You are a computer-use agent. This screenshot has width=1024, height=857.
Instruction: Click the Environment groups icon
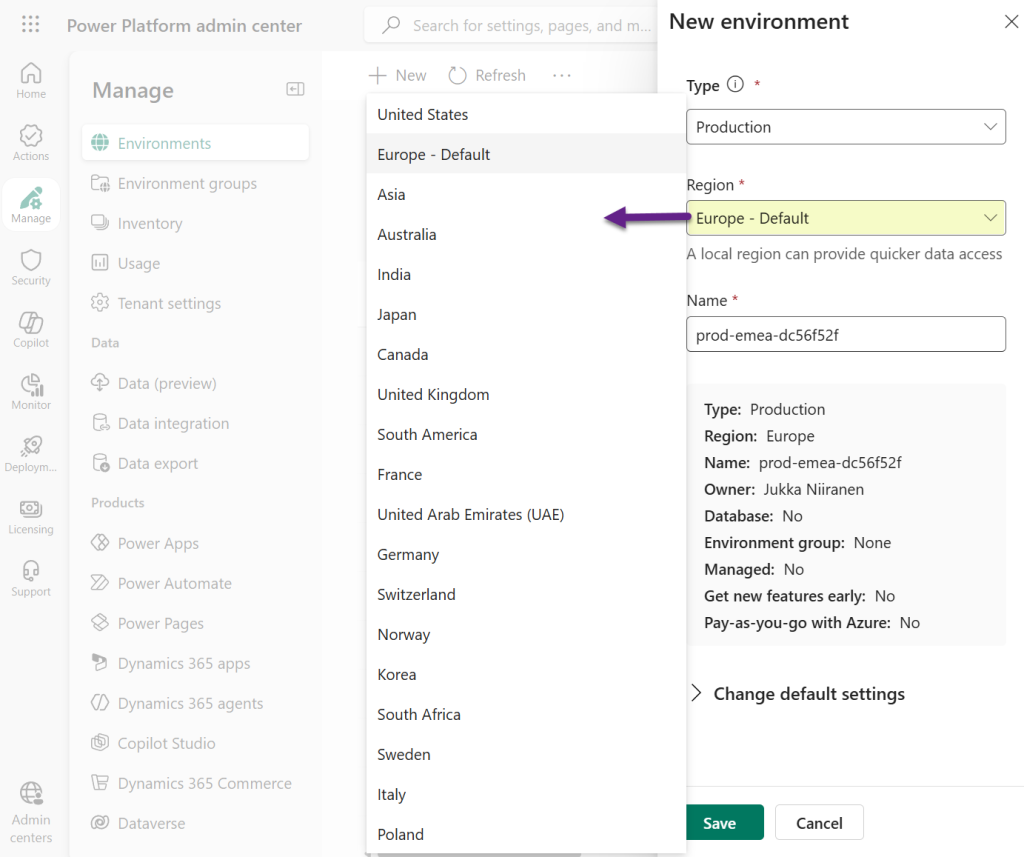click(x=100, y=183)
